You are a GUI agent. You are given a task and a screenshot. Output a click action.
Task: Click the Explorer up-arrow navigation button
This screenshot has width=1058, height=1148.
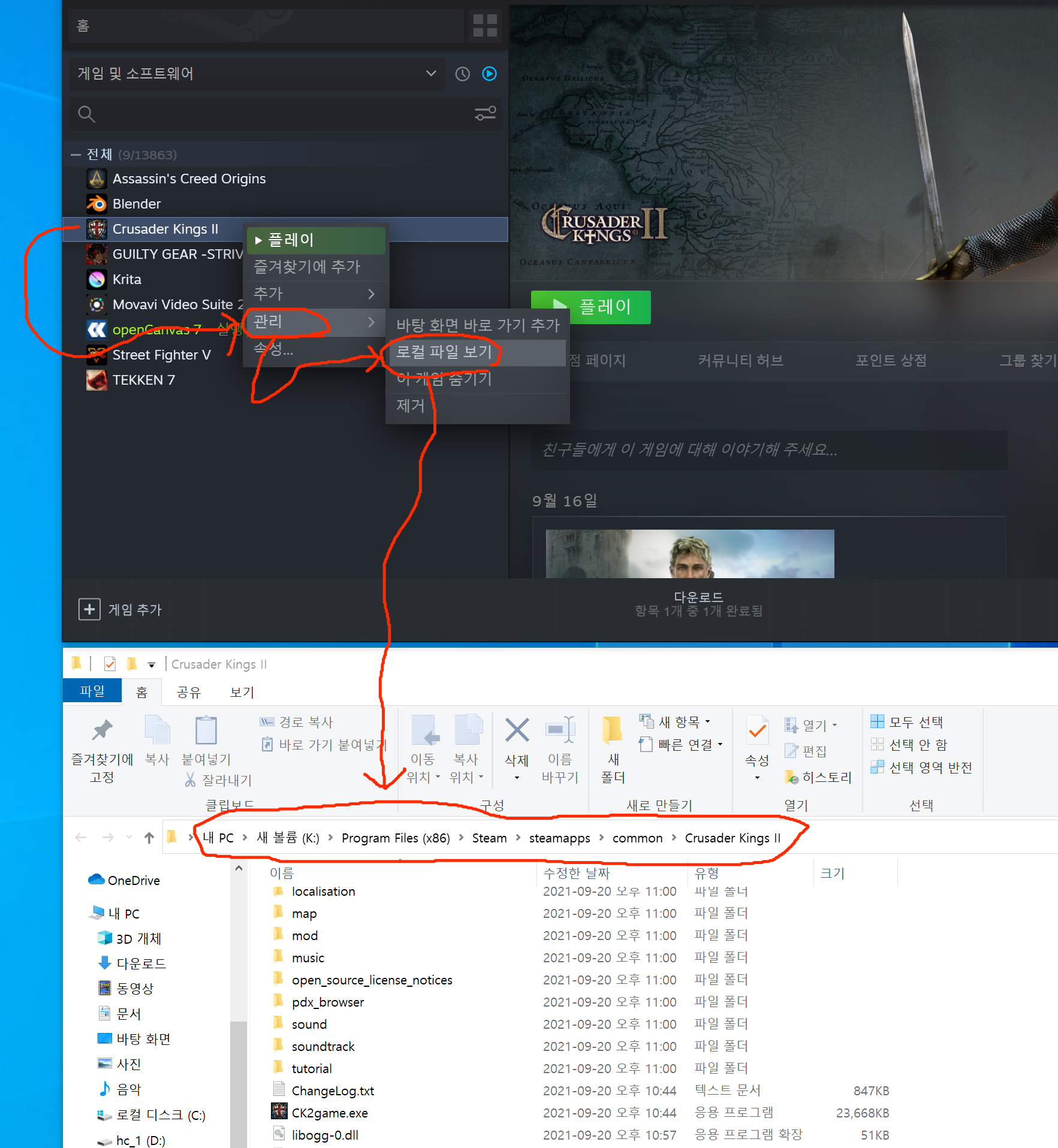pos(149,838)
